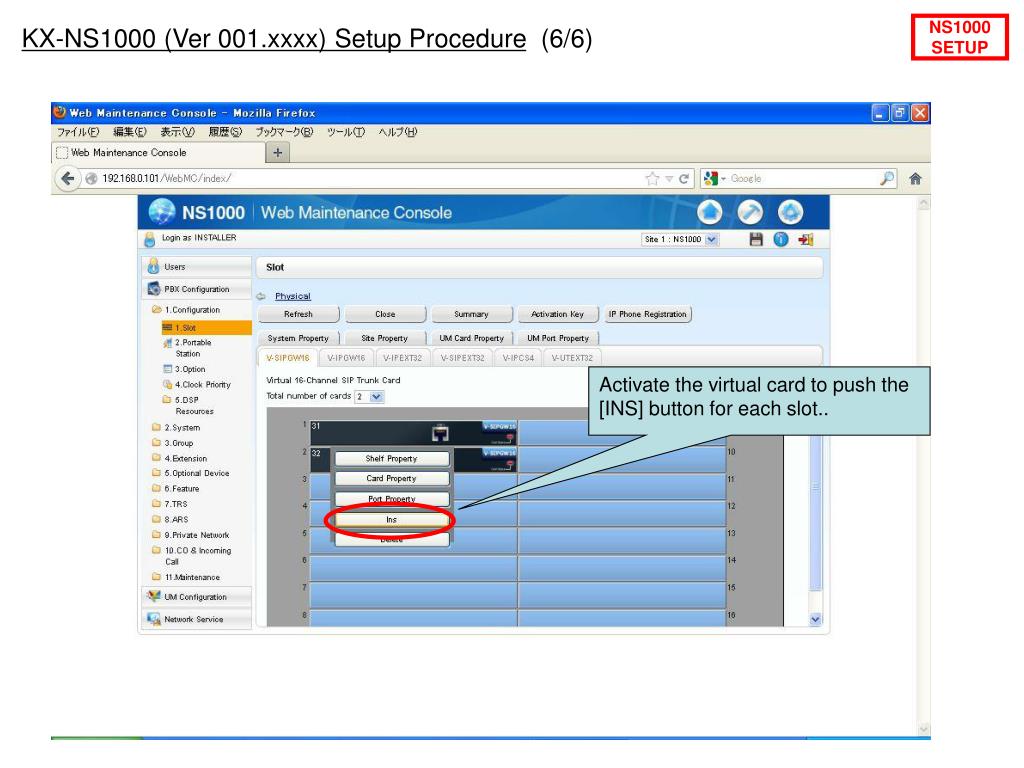
Task: Open Firefox home page icon
Action: pos(915,178)
